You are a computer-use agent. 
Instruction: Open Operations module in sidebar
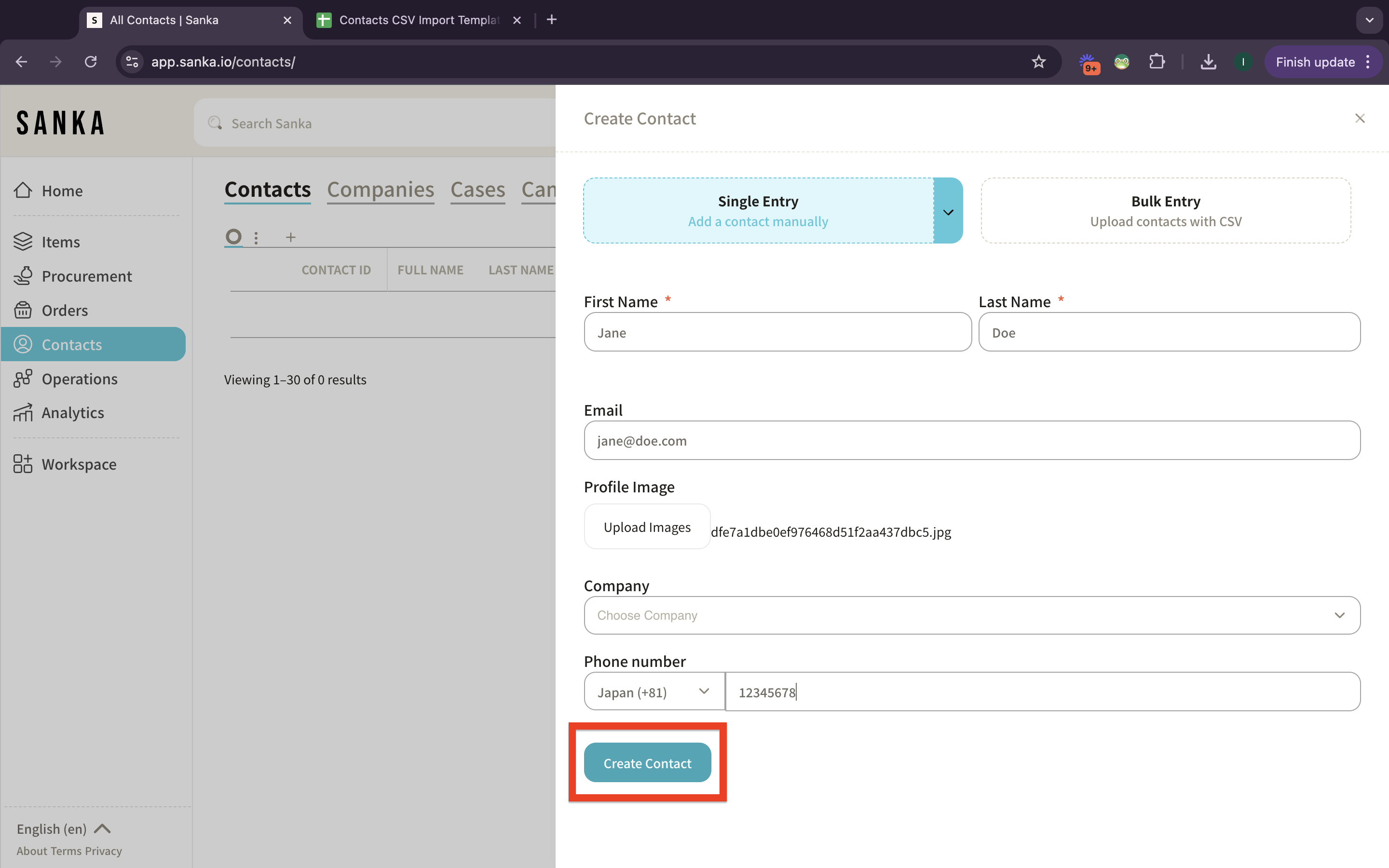pyautogui.click(x=79, y=379)
